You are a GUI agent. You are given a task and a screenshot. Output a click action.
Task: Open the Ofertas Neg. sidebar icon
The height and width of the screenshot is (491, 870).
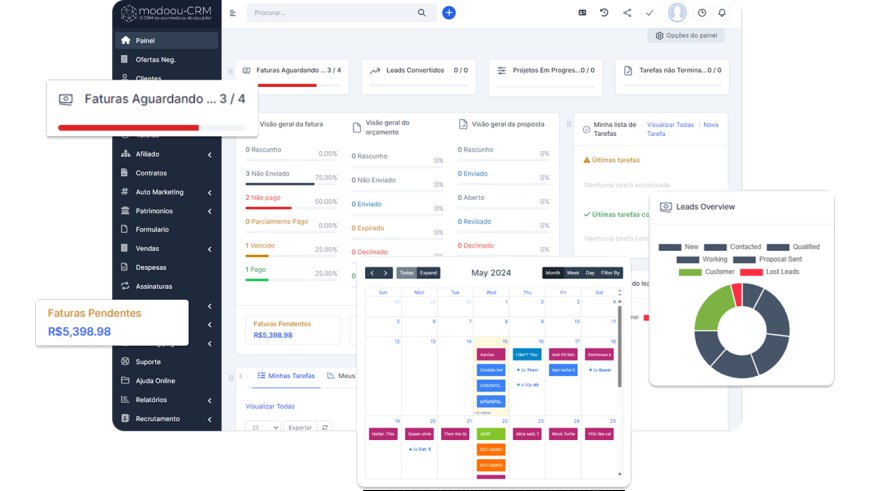click(x=124, y=59)
